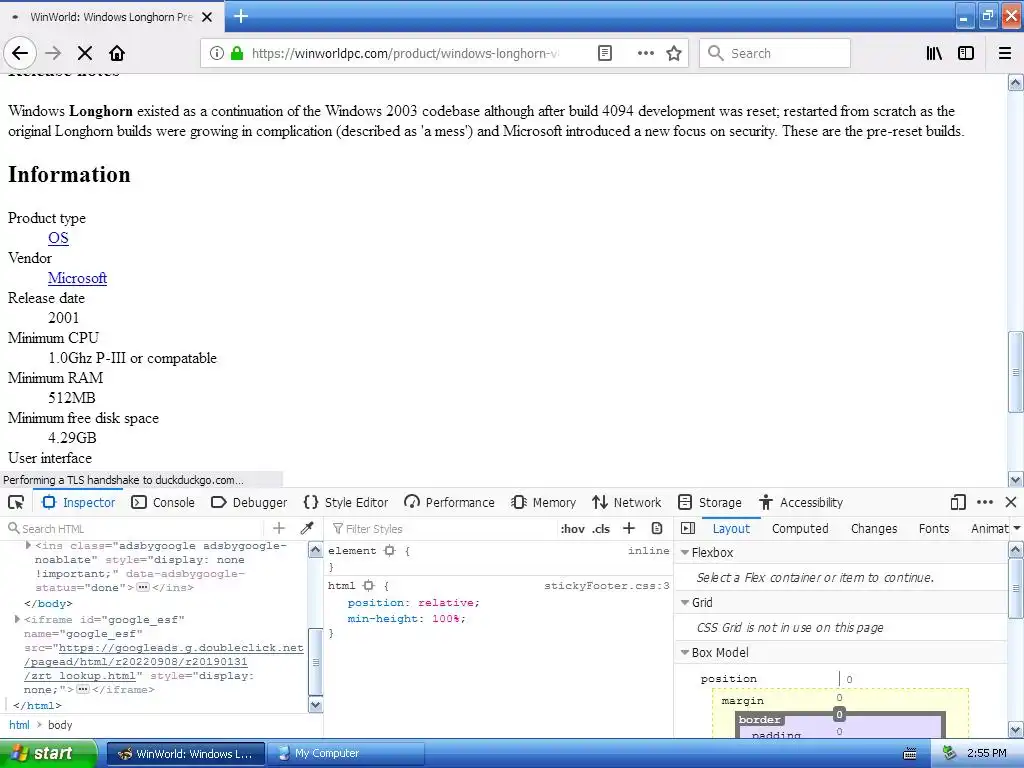Screen dimensions: 1024x768
Task: Select body in the breadcrumb
Action: pyautogui.click(x=60, y=725)
